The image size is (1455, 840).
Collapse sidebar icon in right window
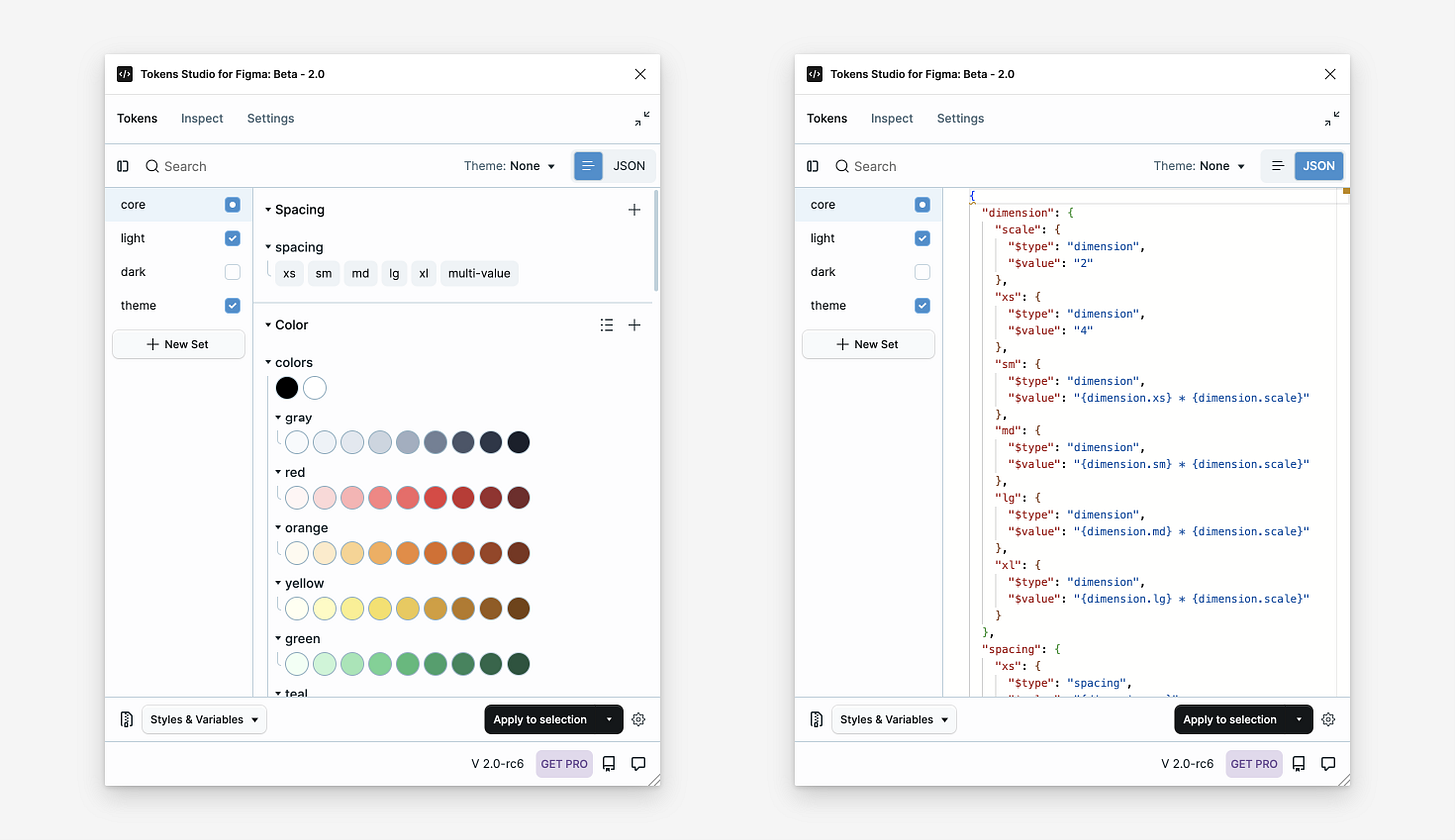click(x=813, y=166)
